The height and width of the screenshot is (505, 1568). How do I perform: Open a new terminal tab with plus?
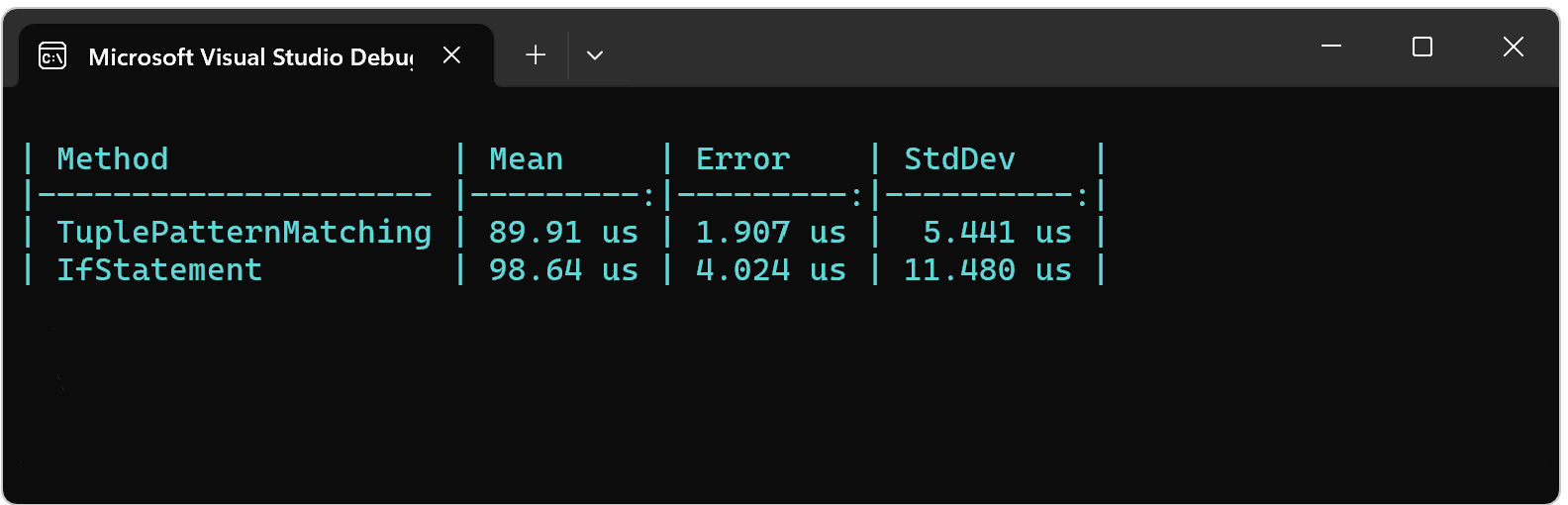pyautogui.click(x=536, y=55)
